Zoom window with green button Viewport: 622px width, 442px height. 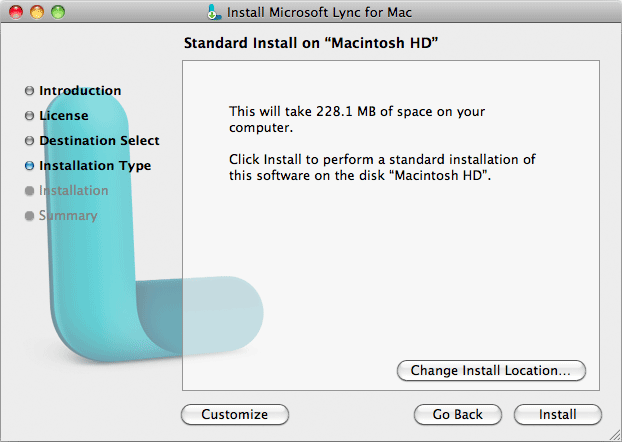coord(58,12)
